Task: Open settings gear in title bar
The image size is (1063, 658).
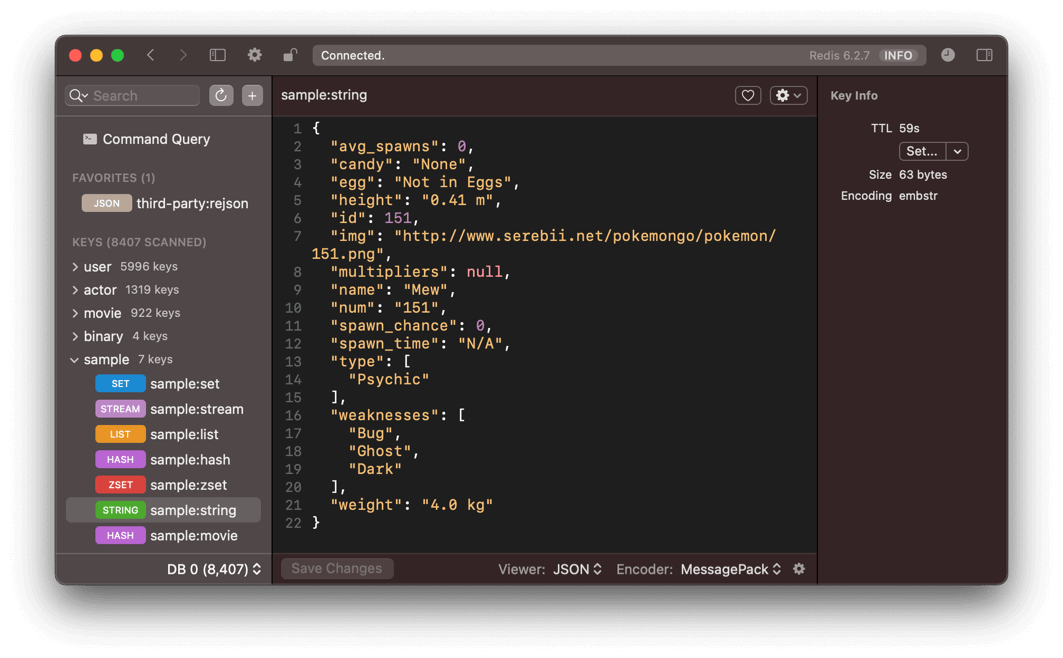Action: (x=254, y=55)
